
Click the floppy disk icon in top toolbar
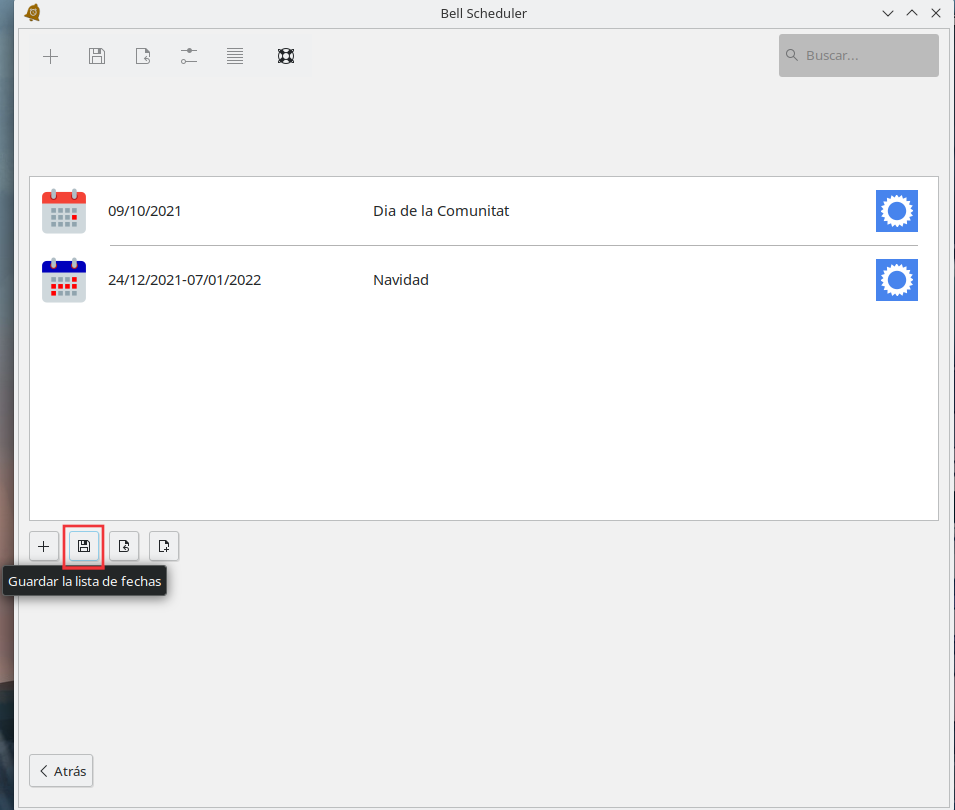[x=97, y=56]
